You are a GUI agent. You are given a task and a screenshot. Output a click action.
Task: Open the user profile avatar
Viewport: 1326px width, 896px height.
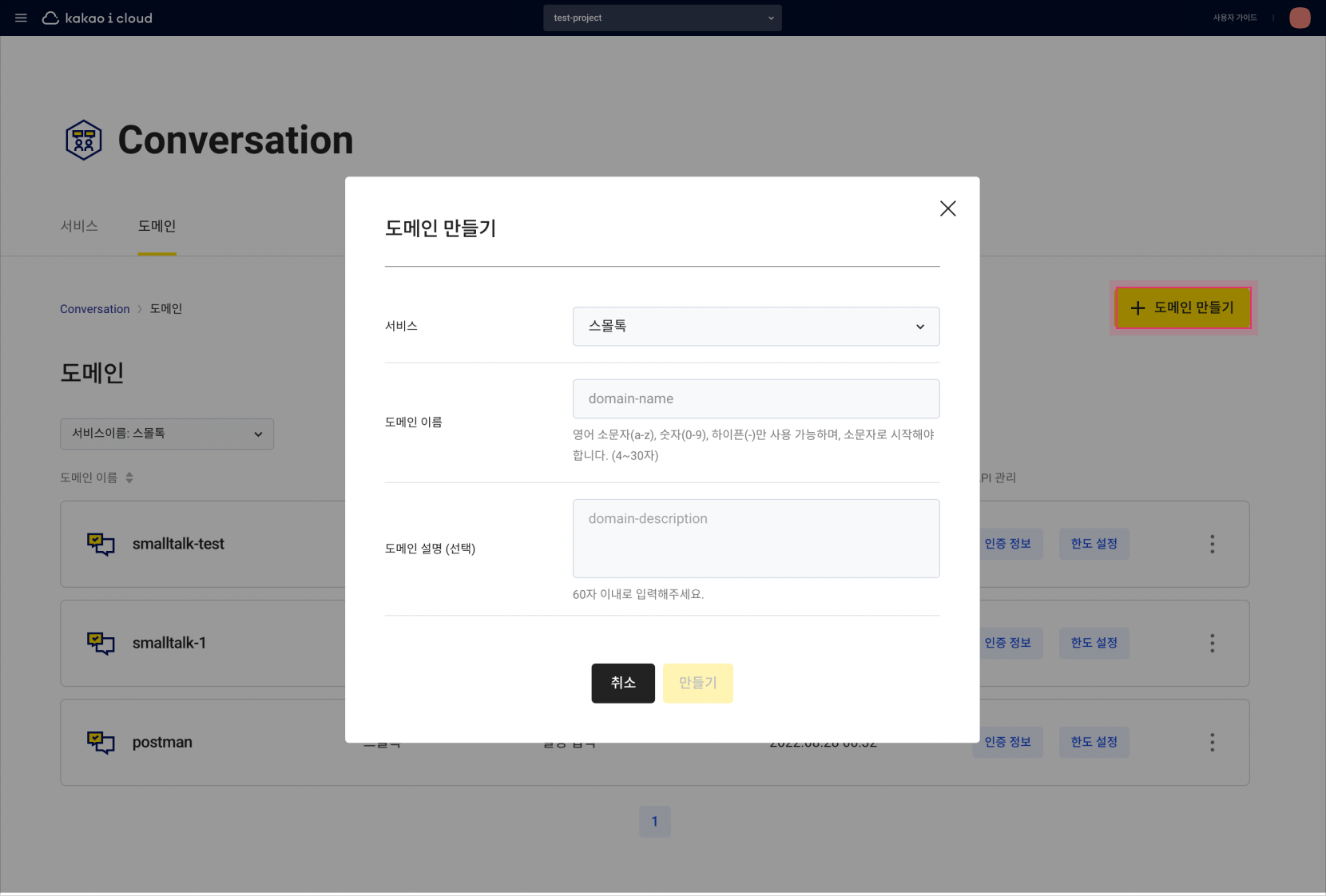coord(1300,18)
